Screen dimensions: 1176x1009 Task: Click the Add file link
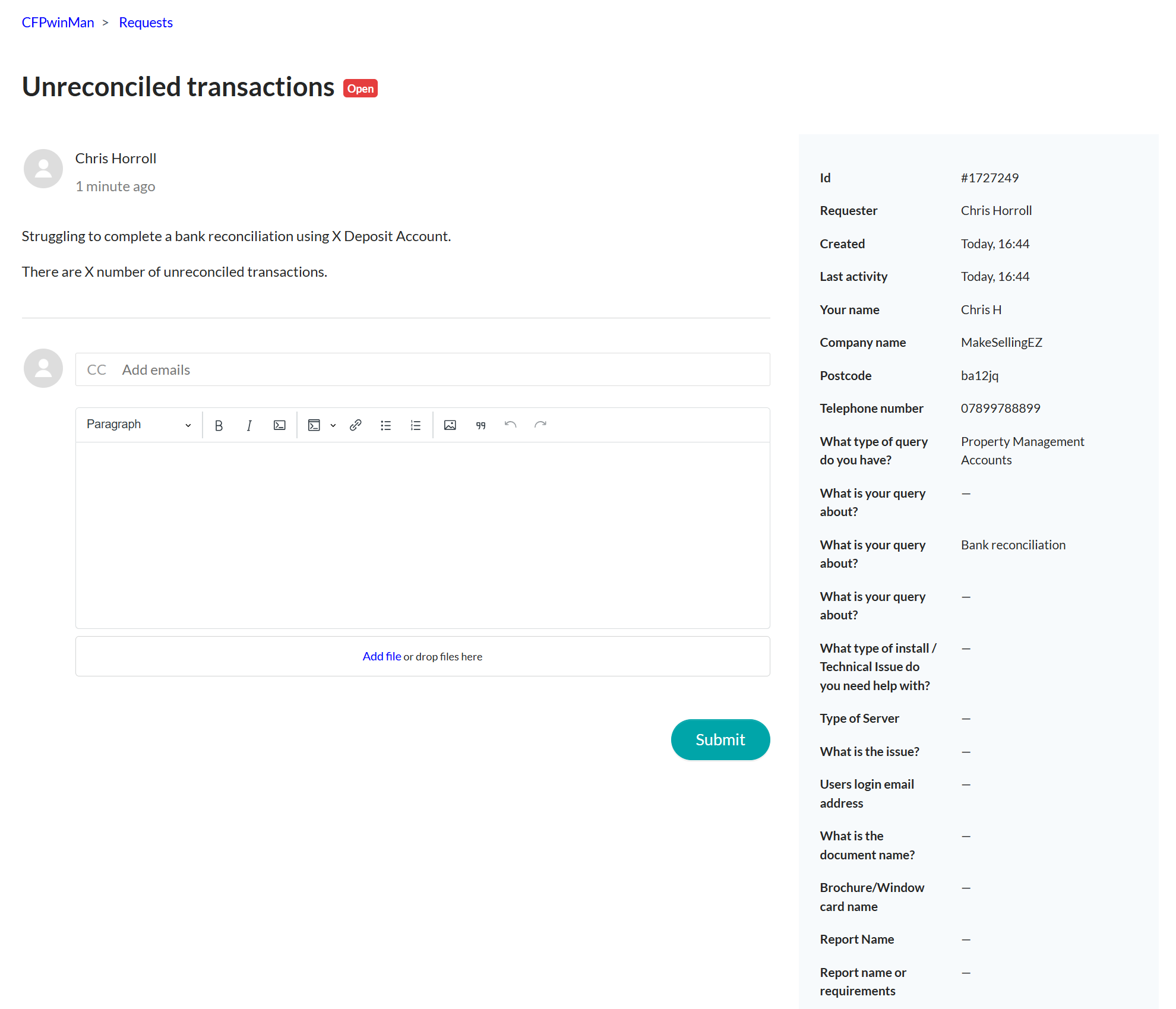(x=381, y=656)
